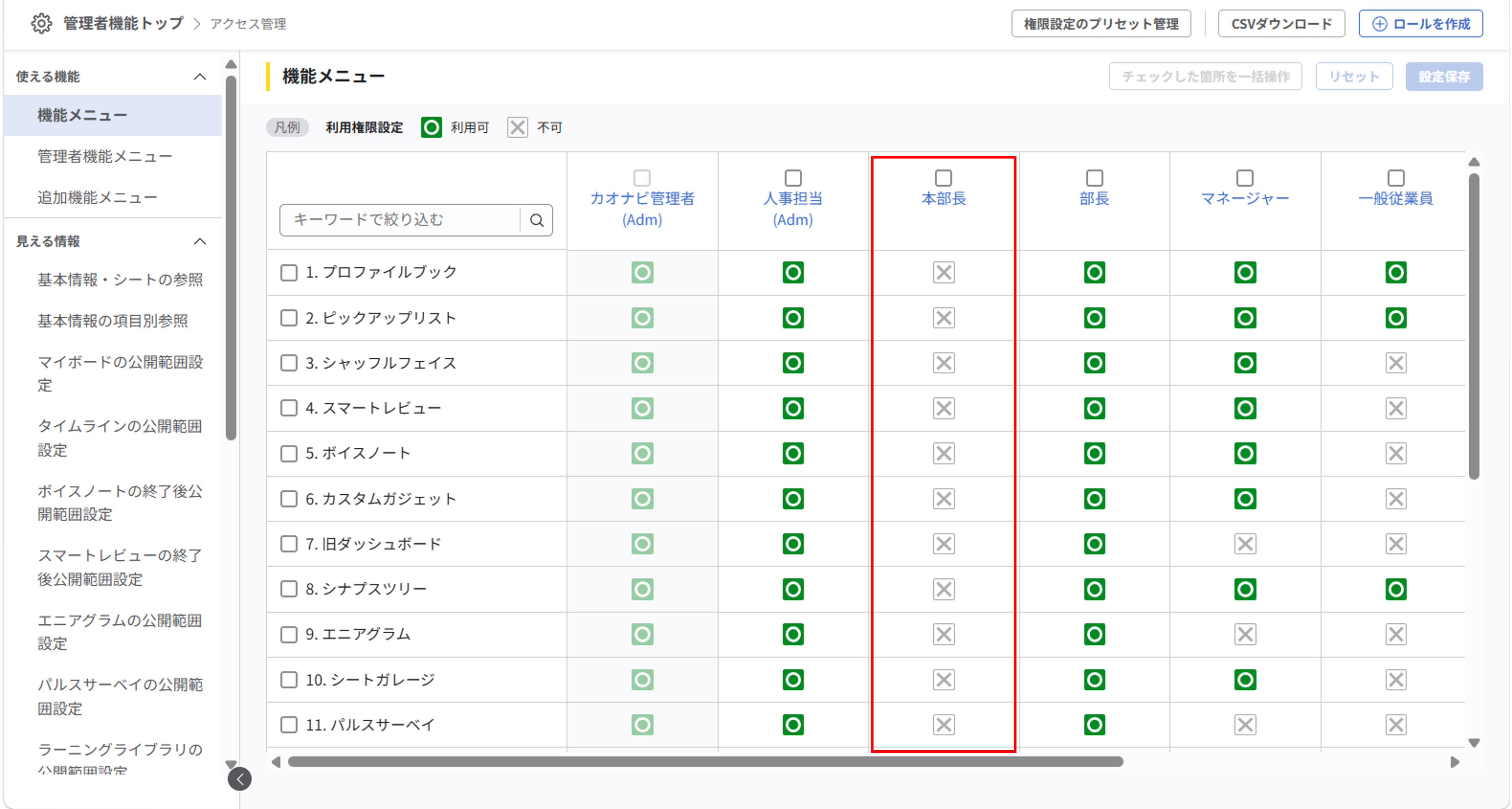Check the row box for 4. スマートレビュー

click(289, 408)
